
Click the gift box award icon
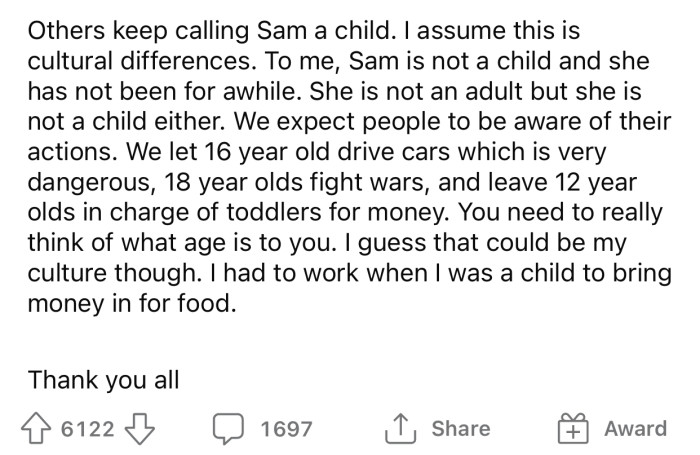pos(572,429)
